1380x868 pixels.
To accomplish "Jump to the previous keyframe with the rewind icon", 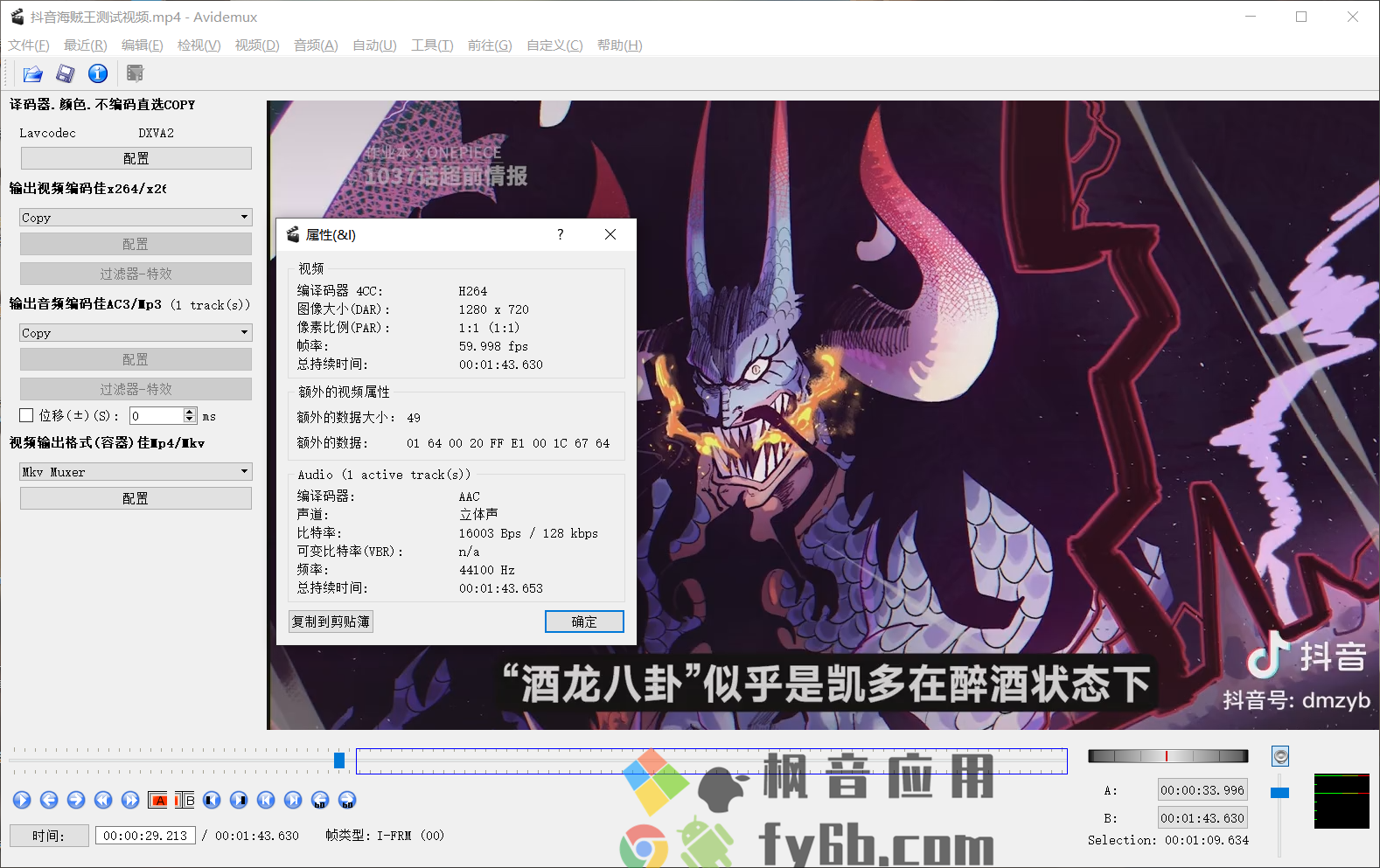I will tap(103, 800).
